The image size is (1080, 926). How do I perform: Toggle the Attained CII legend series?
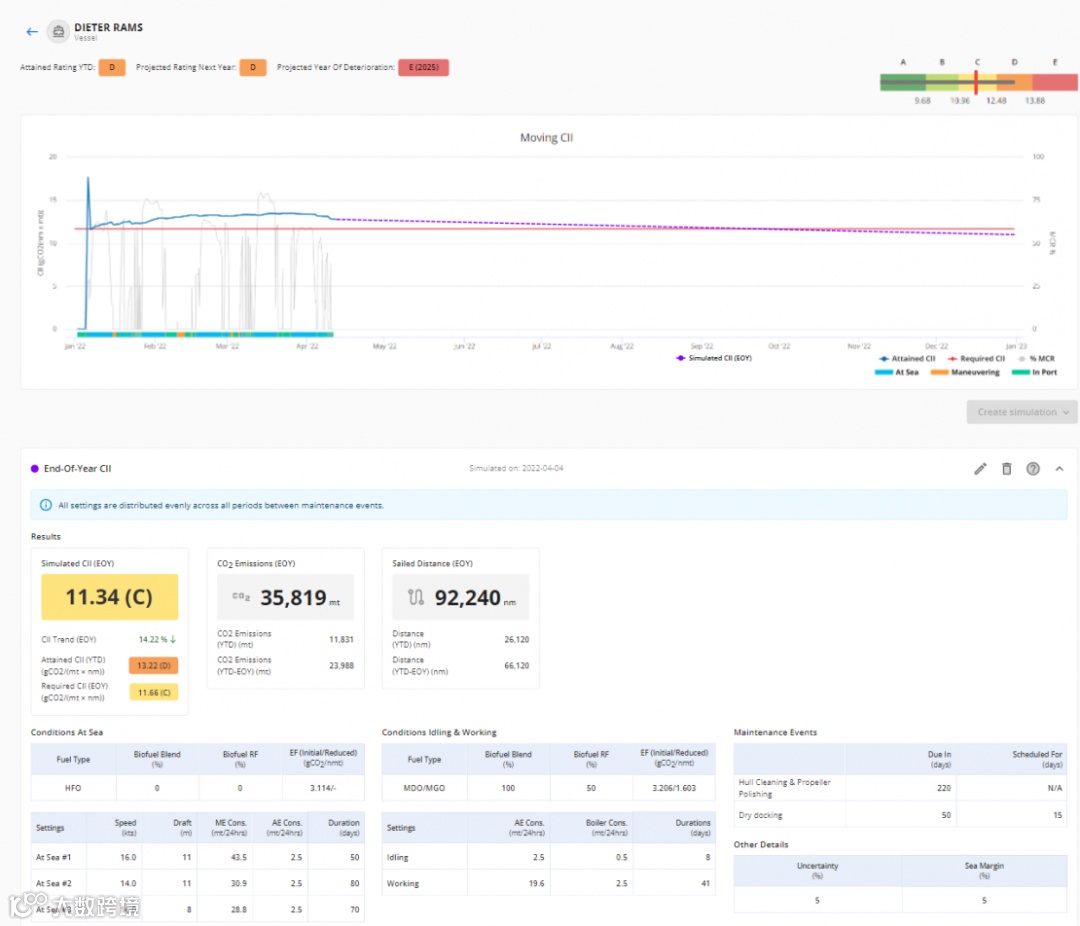click(x=907, y=358)
